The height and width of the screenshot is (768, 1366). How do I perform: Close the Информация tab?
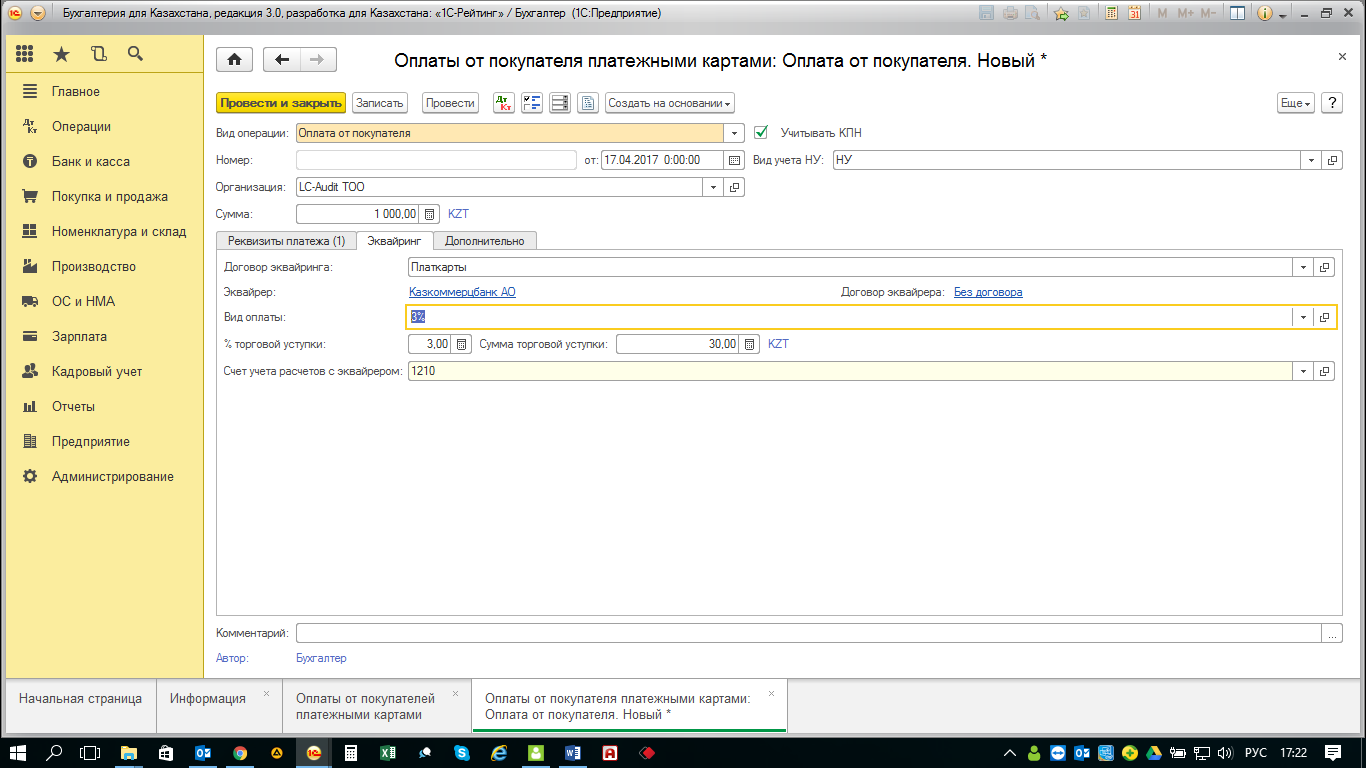[x=266, y=692]
